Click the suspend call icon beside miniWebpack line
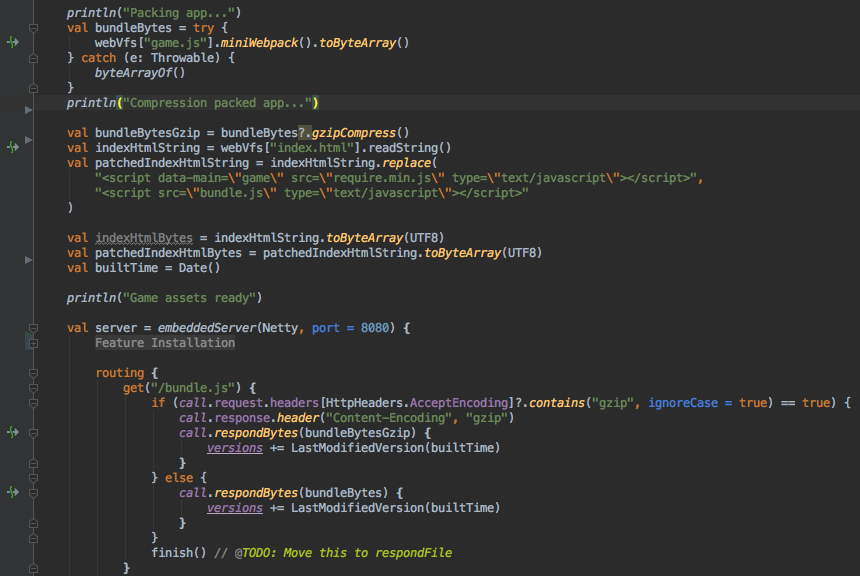 coord(13,43)
